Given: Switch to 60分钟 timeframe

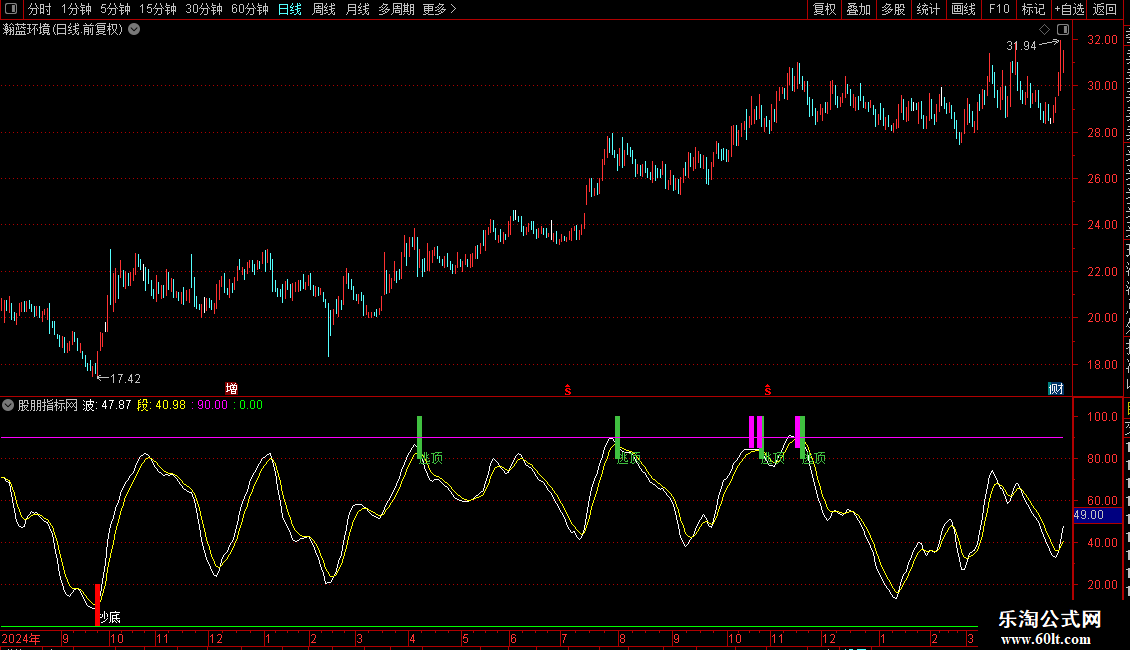Looking at the screenshot, I should [249, 9].
